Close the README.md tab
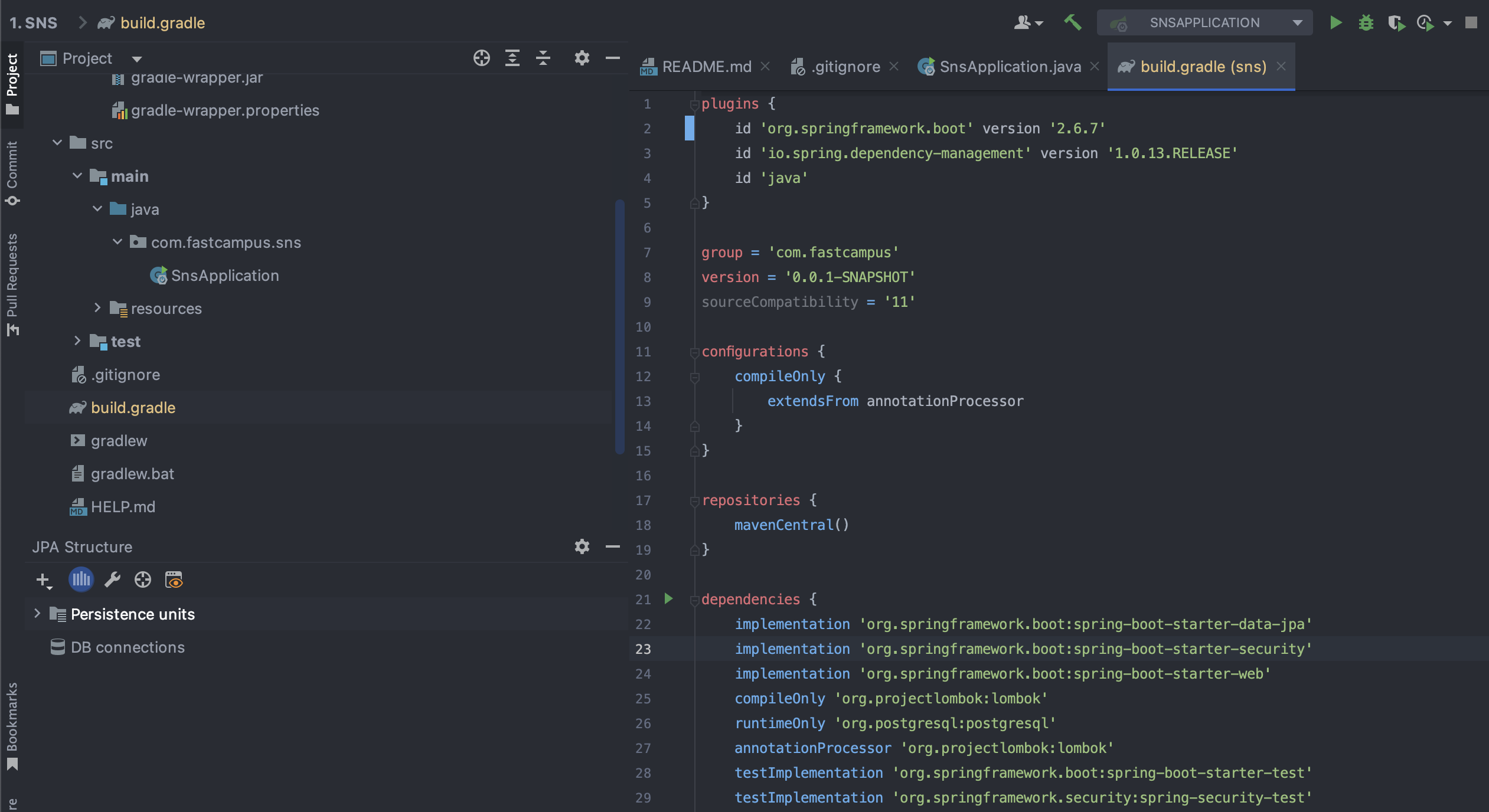This screenshot has height=812, width=1489. (765, 66)
